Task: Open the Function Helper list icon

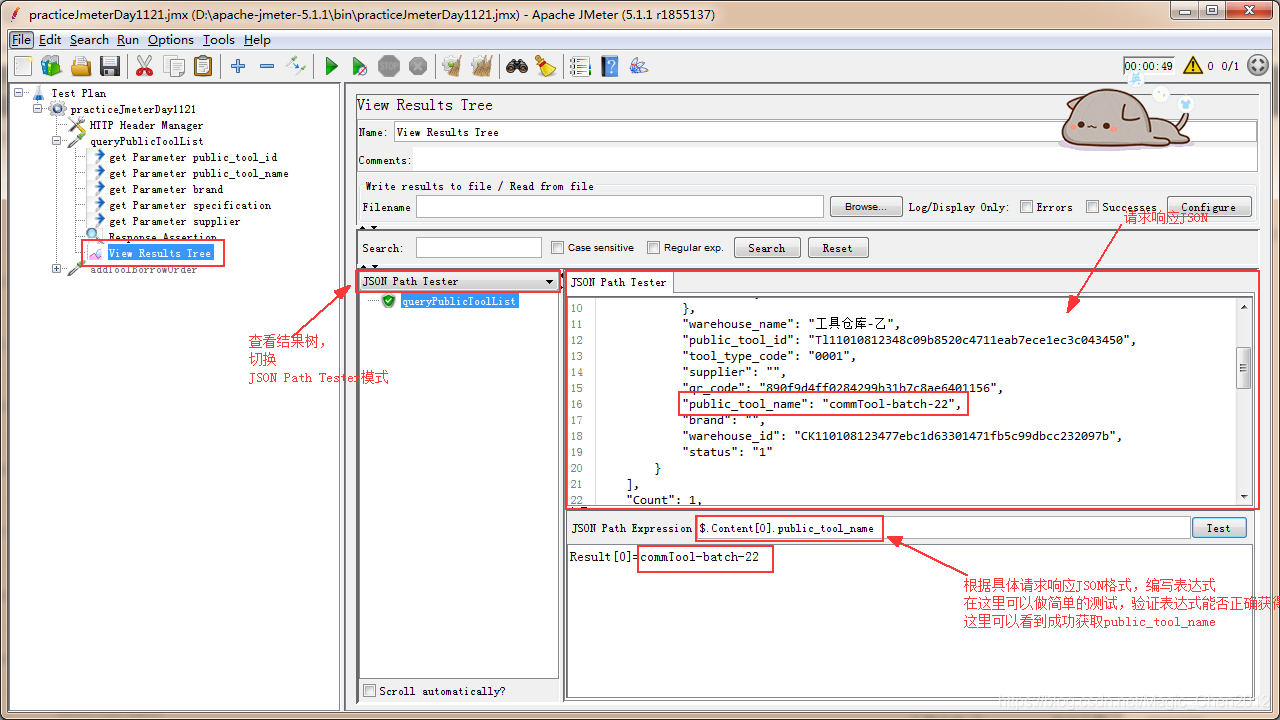Action: (580, 66)
